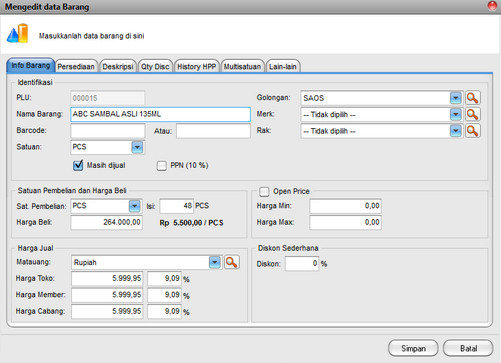This screenshot has height=363, width=501.
Task: Open Matauang search magnifier icon
Action: [x=232, y=262]
